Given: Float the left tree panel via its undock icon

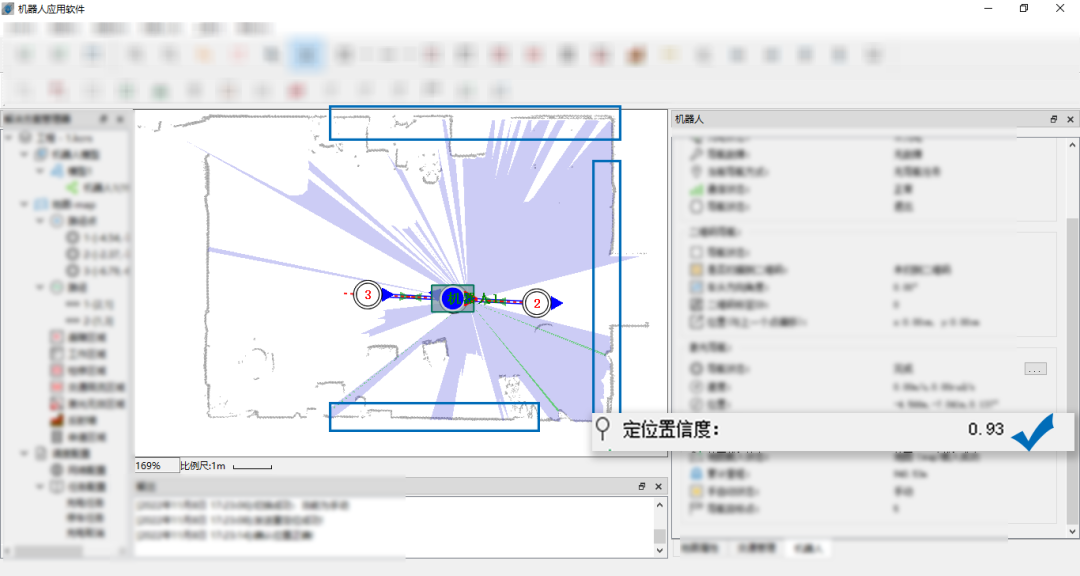Looking at the screenshot, I should [104, 119].
